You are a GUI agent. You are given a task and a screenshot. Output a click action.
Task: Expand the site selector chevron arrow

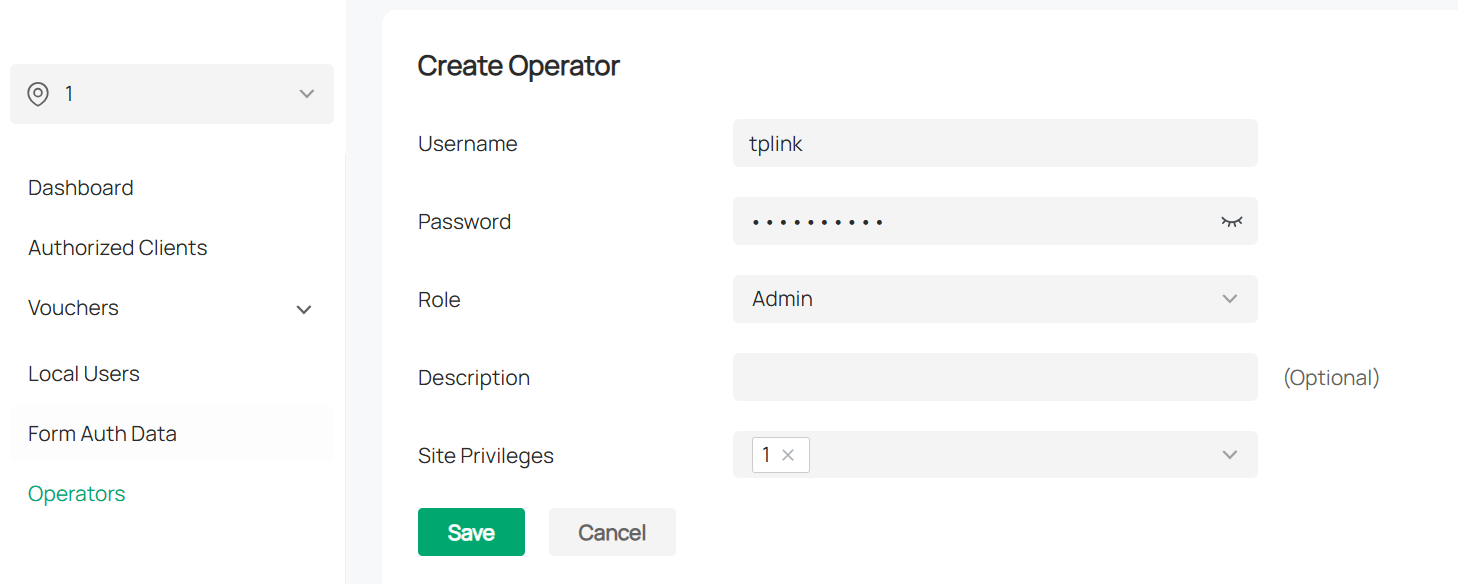307,94
